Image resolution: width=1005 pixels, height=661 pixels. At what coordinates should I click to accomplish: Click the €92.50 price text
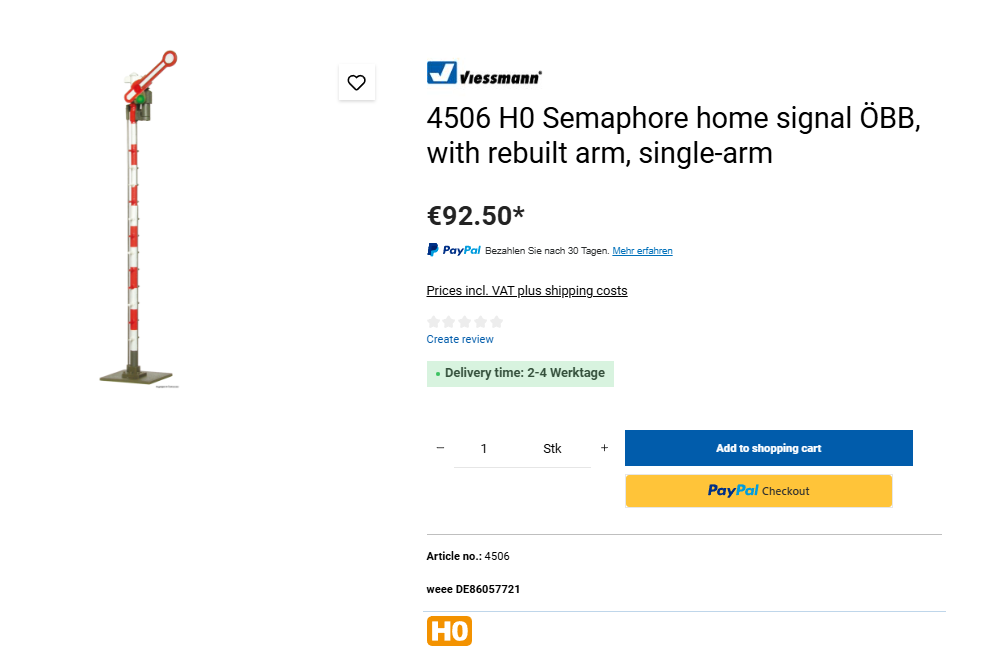[476, 215]
